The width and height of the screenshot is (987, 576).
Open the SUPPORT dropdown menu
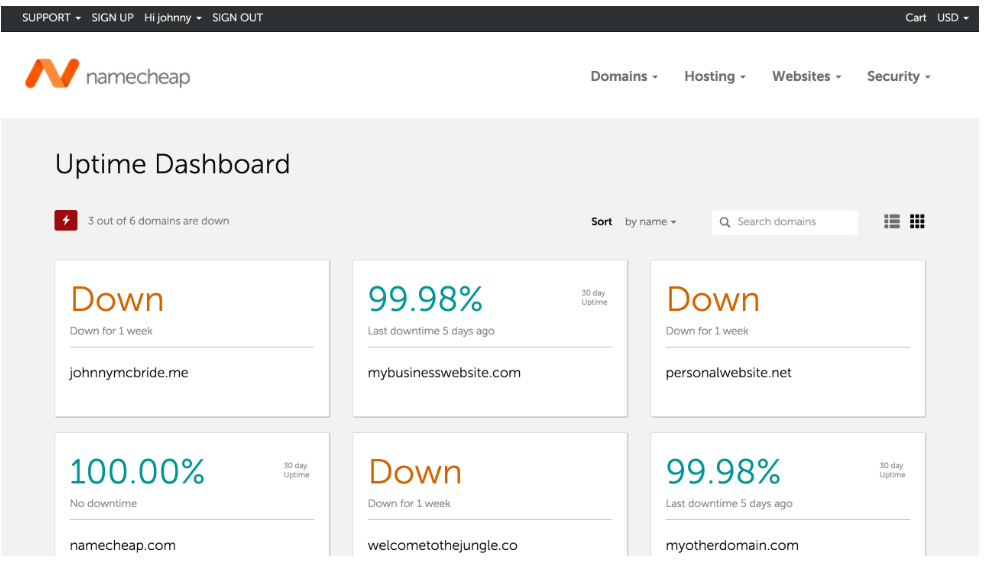pyautogui.click(x=51, y=17)
